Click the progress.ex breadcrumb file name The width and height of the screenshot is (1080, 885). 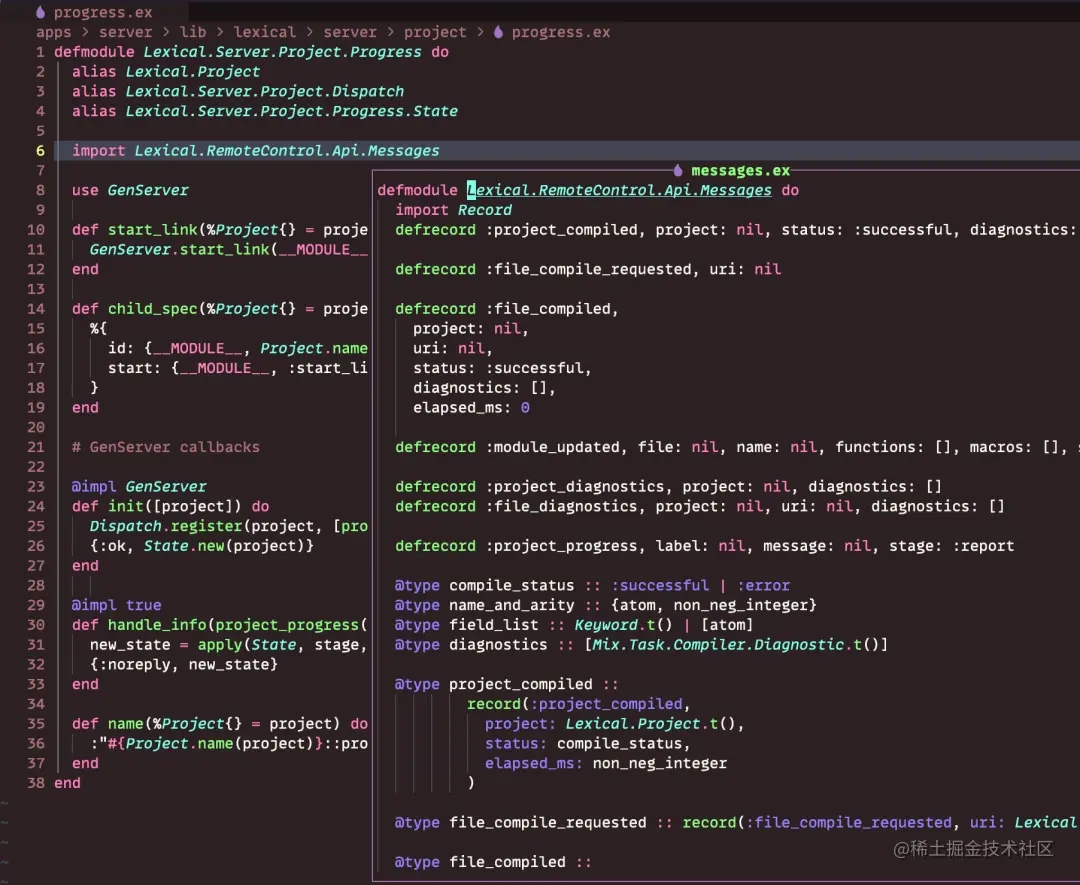pyautogui.click(x=561, y=32)
